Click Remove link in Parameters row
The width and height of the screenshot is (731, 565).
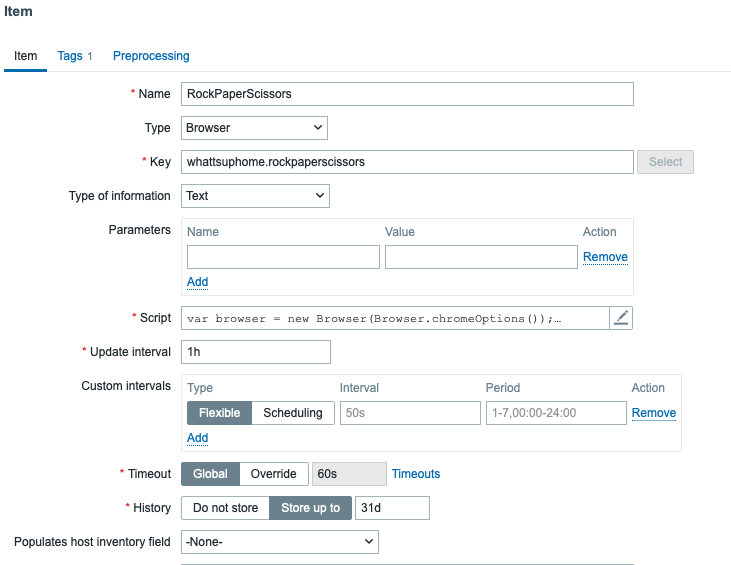[x=605, y=257]
